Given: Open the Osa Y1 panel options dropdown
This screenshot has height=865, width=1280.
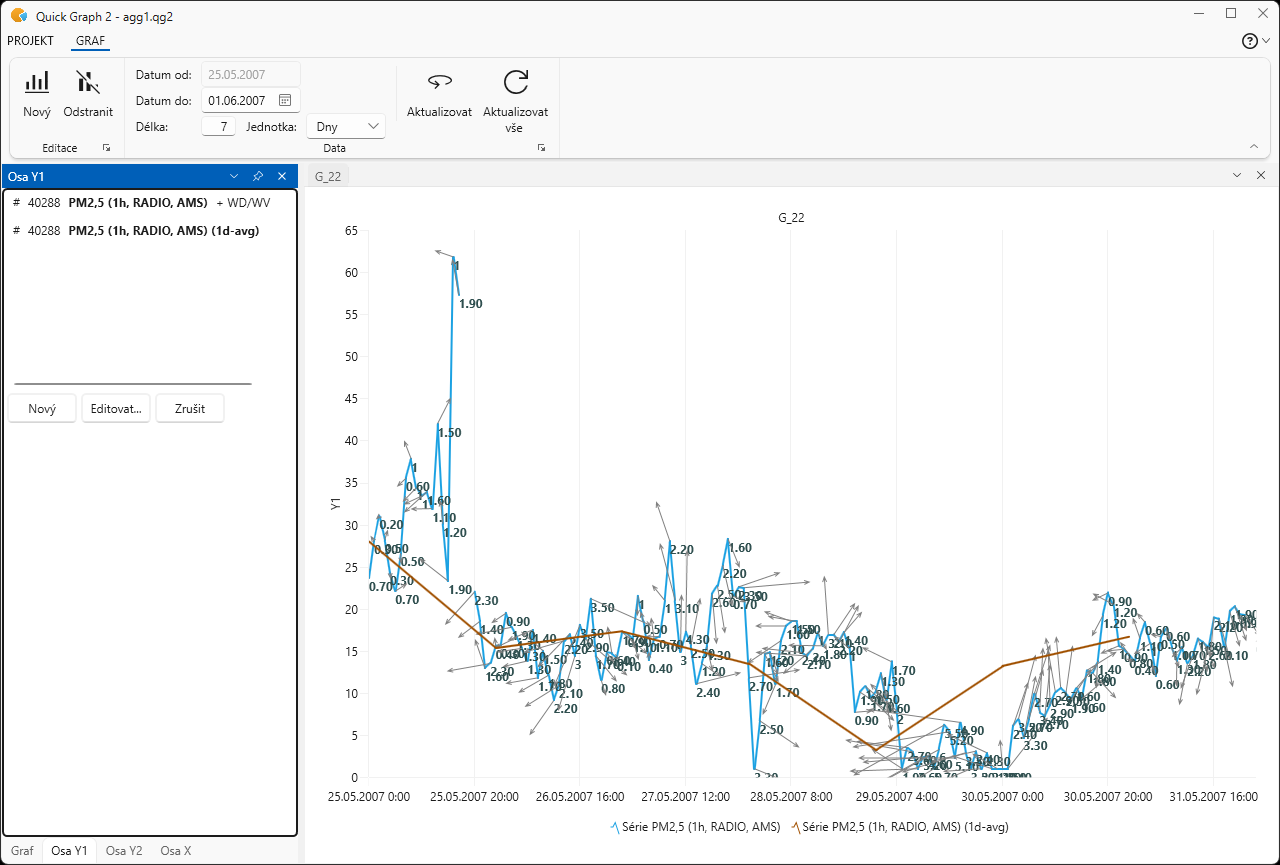Looking at the screenshot, I should coord(234,176).
